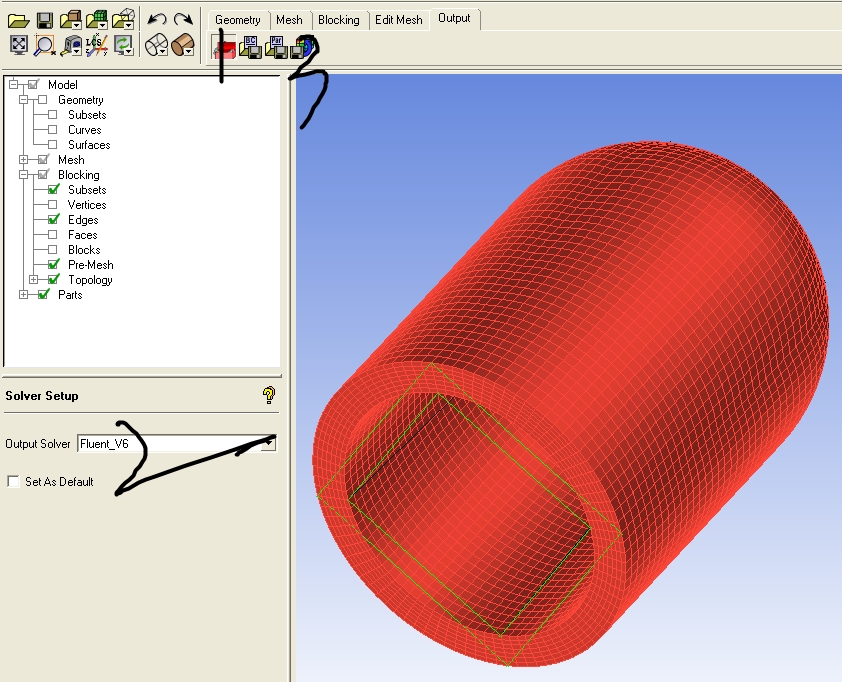Switch to wireframe display mode
Screen dimensions: 842x682
157,45
